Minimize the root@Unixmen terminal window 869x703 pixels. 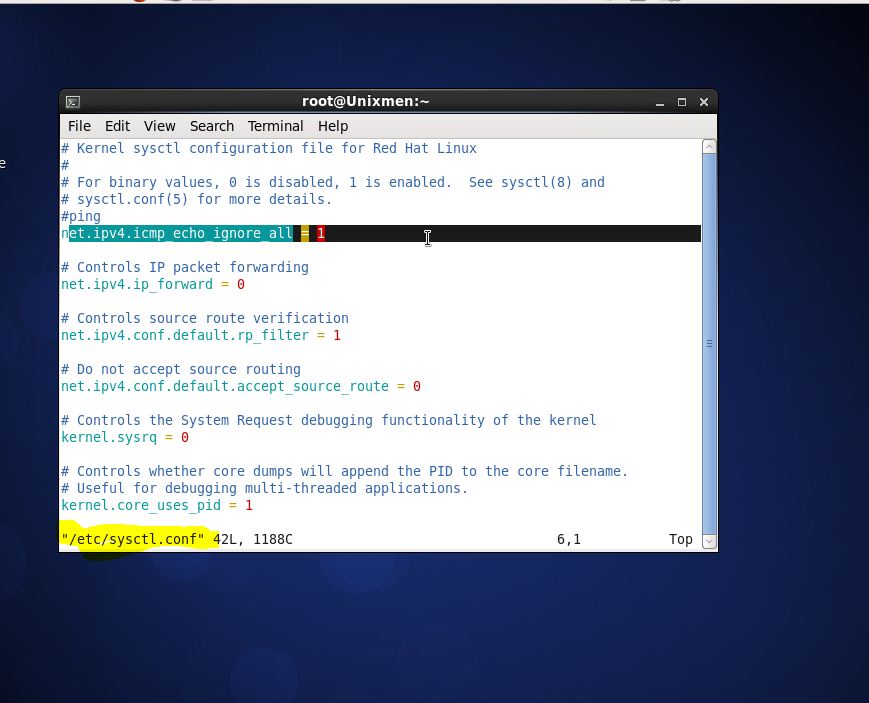(660, 103)
